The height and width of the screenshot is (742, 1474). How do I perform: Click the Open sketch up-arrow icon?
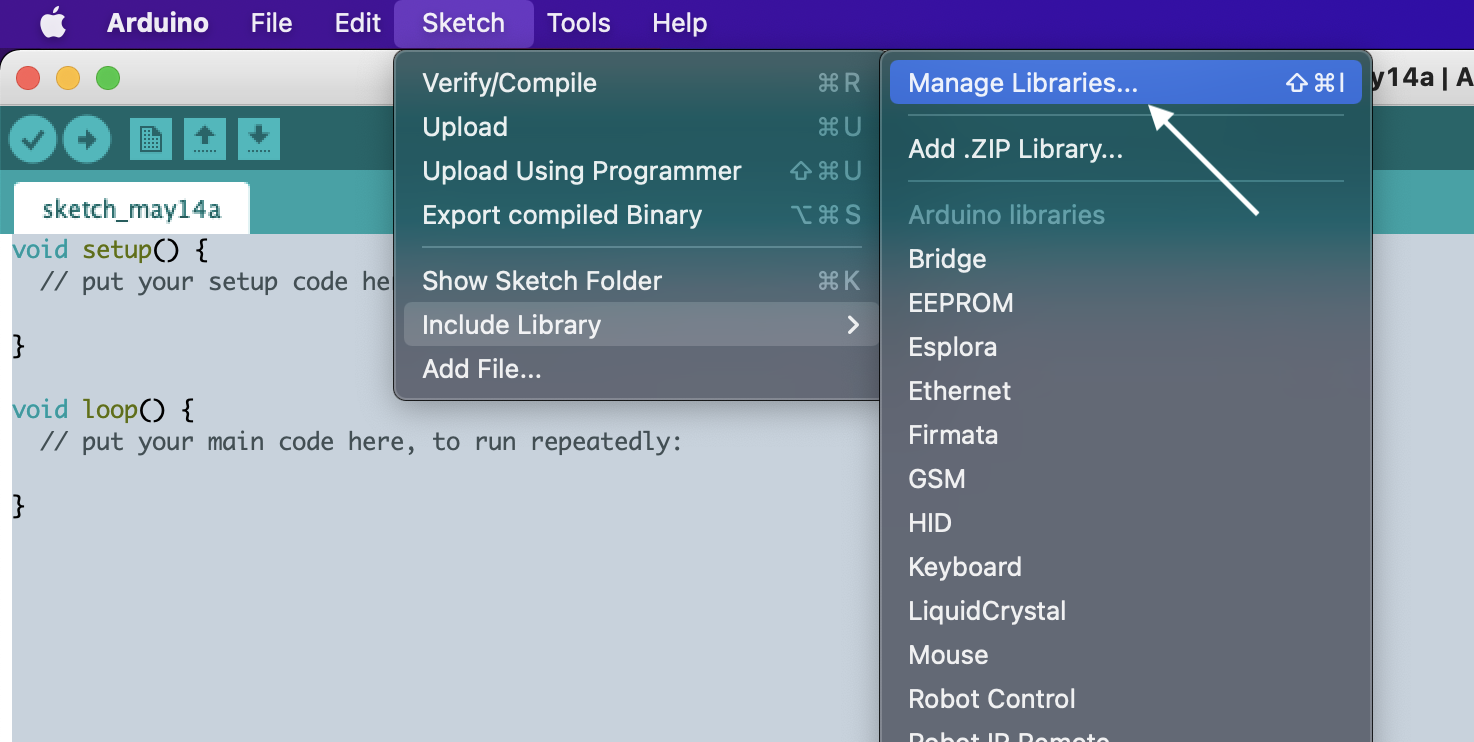coord(205,140)
